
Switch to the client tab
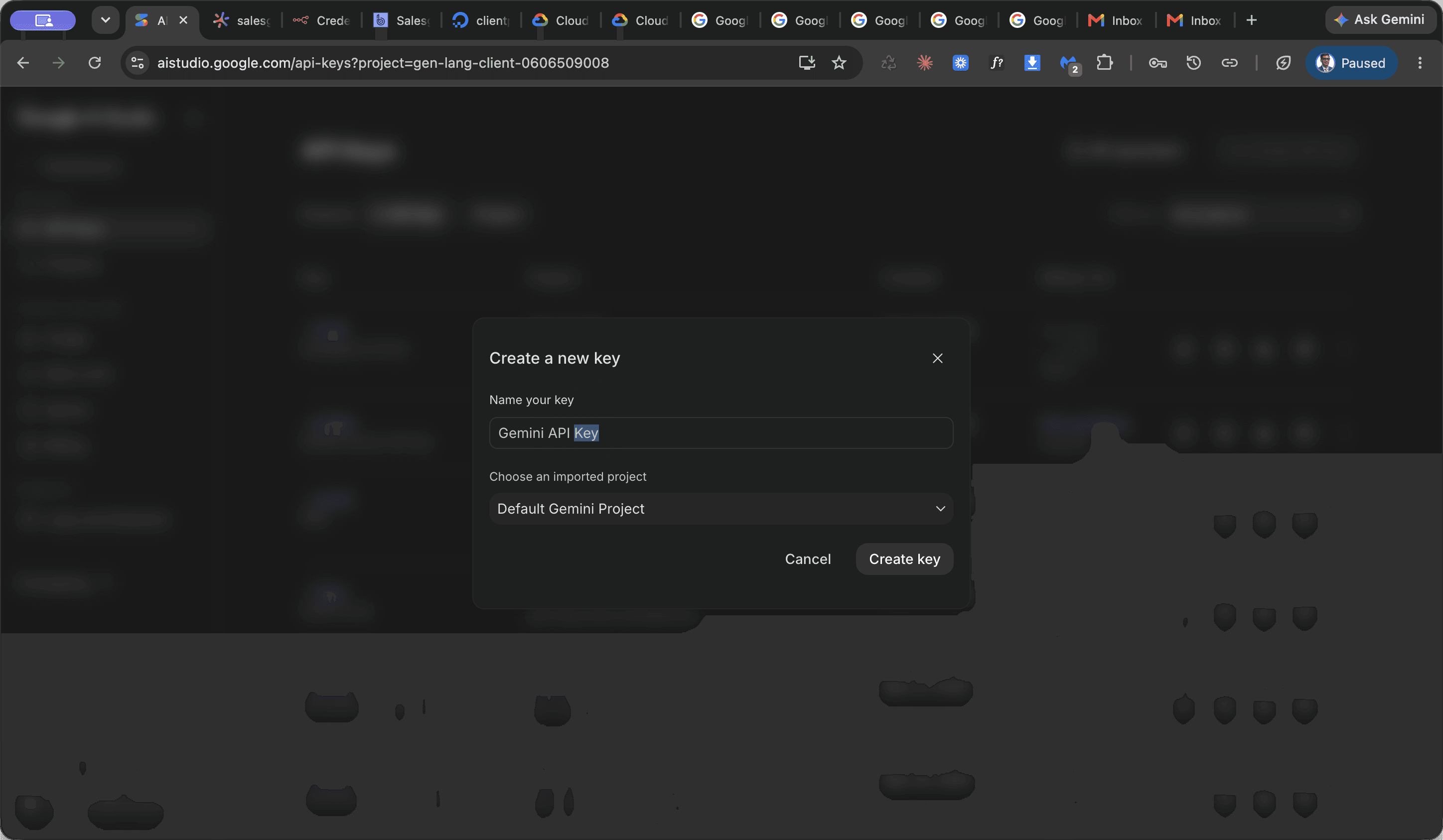click(481, 20)
